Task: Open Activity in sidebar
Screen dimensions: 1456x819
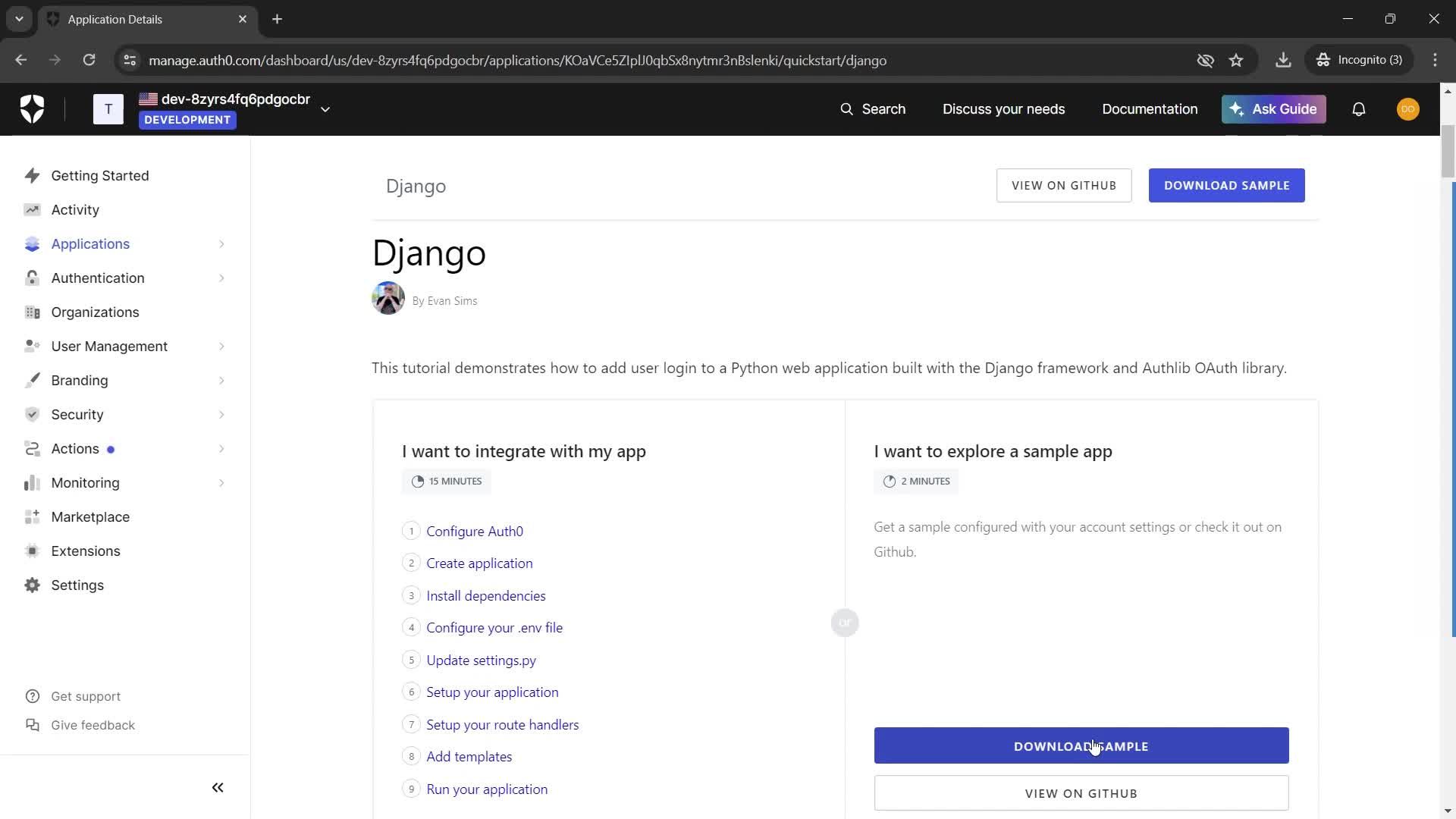Action: coord(75,210)
